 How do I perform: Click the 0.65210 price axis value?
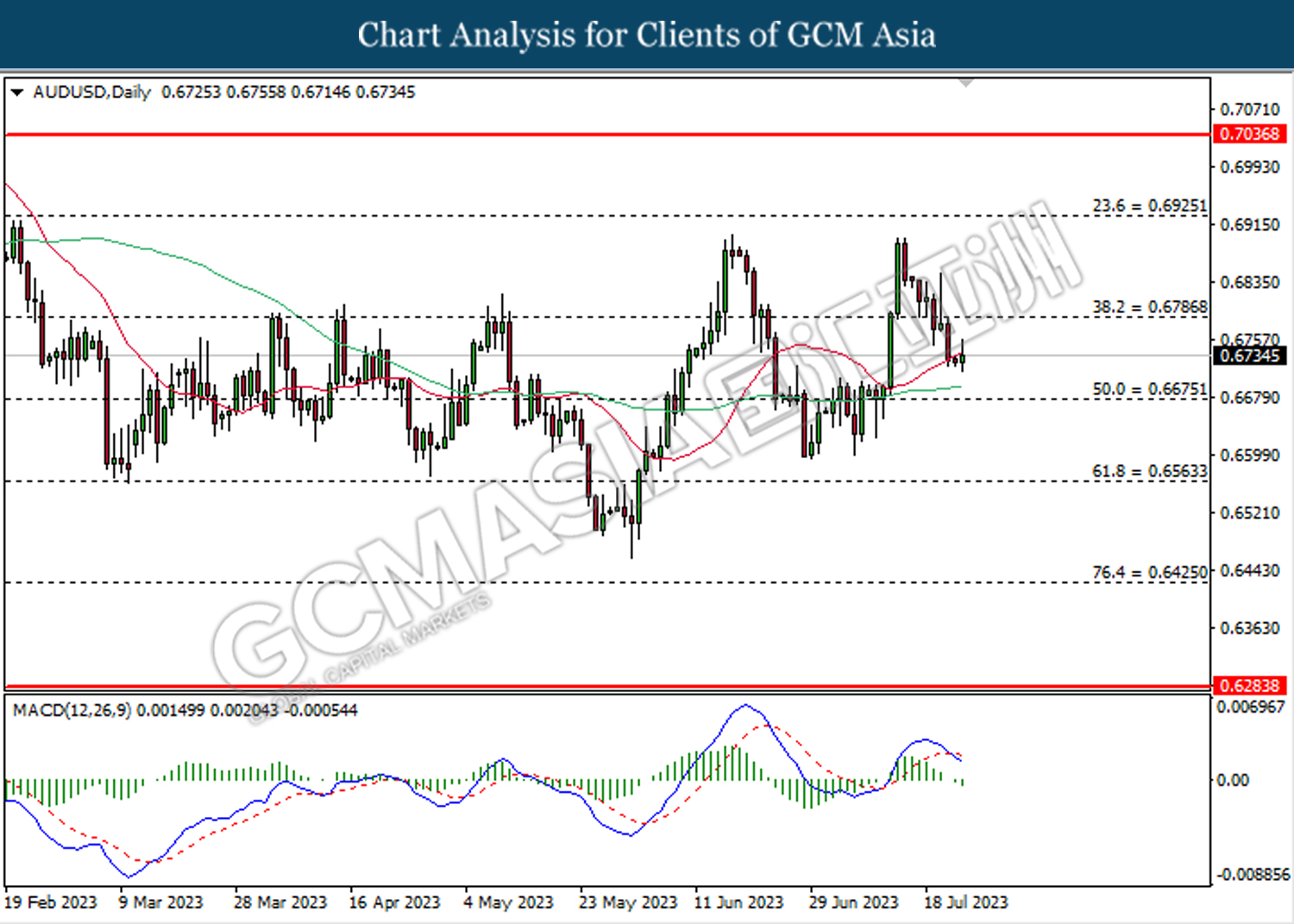tap(1250, 512)
